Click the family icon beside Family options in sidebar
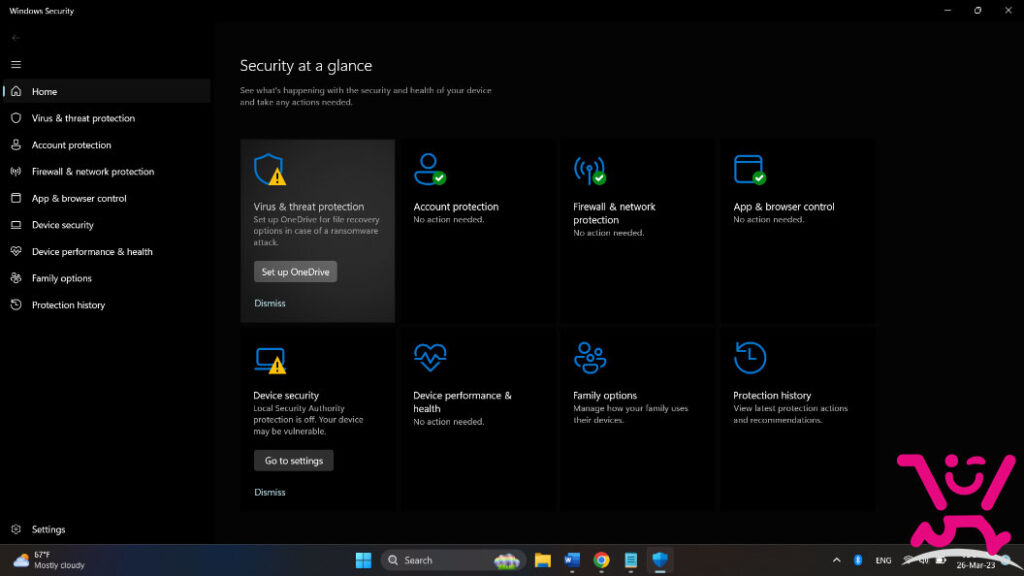1024x576 pixels. coord(16,278)
